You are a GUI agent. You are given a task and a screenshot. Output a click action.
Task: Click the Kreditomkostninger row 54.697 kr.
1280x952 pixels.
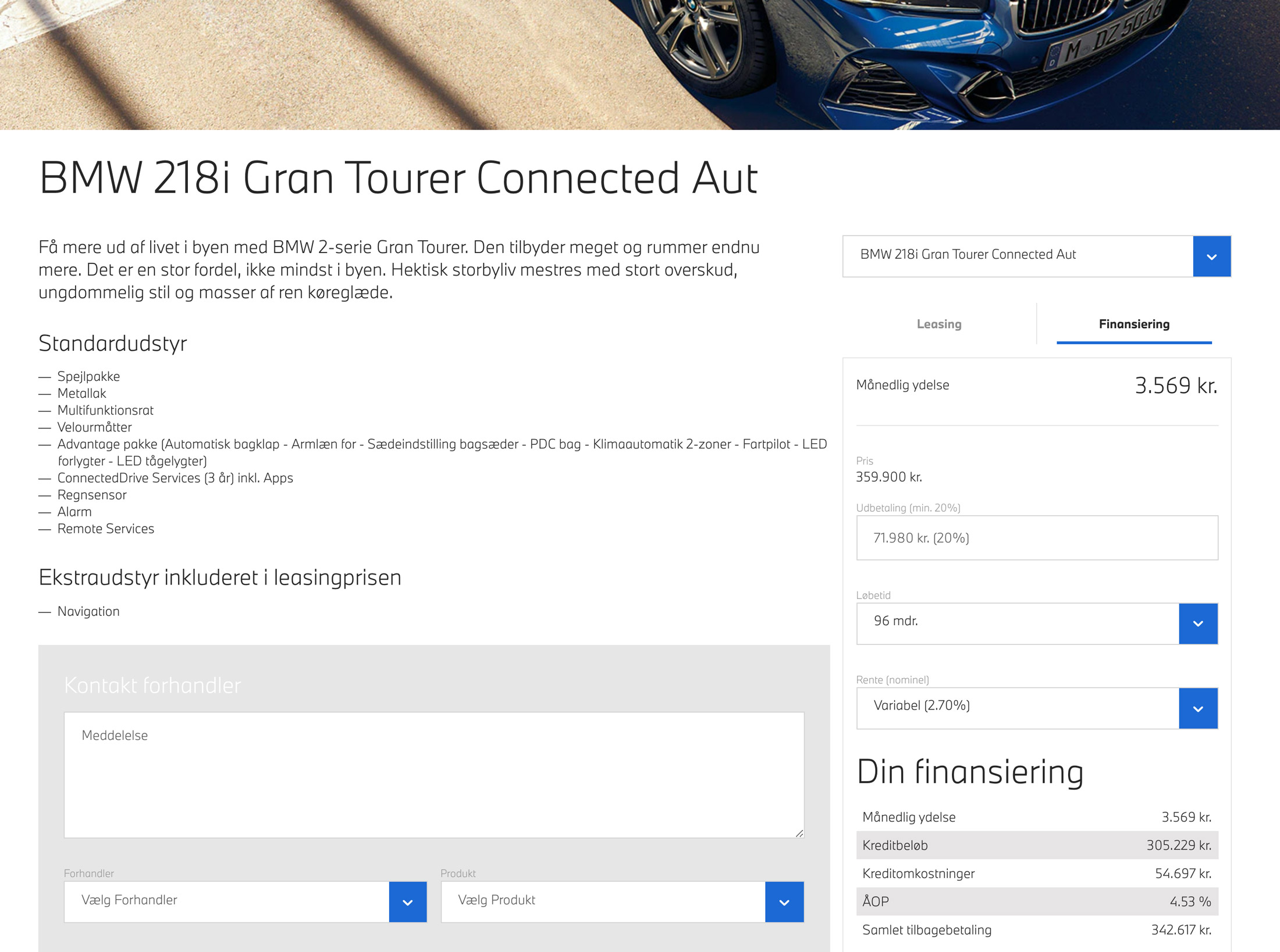1037,873
